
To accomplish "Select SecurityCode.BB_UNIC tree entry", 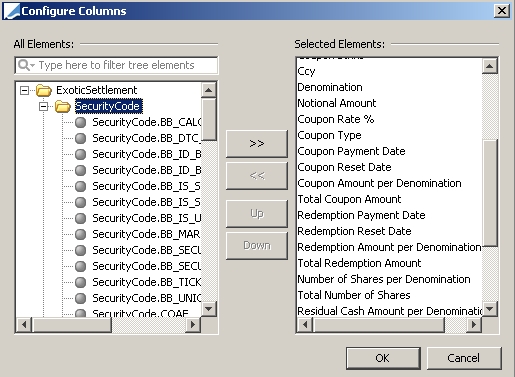I will [x=147, y=298].
